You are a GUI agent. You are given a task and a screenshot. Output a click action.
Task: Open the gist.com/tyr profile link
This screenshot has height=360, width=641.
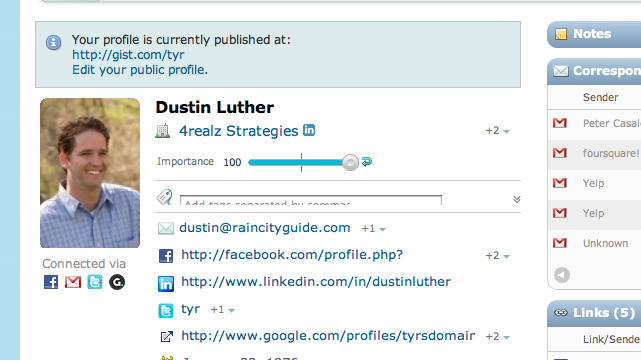(x=128, y=55)
